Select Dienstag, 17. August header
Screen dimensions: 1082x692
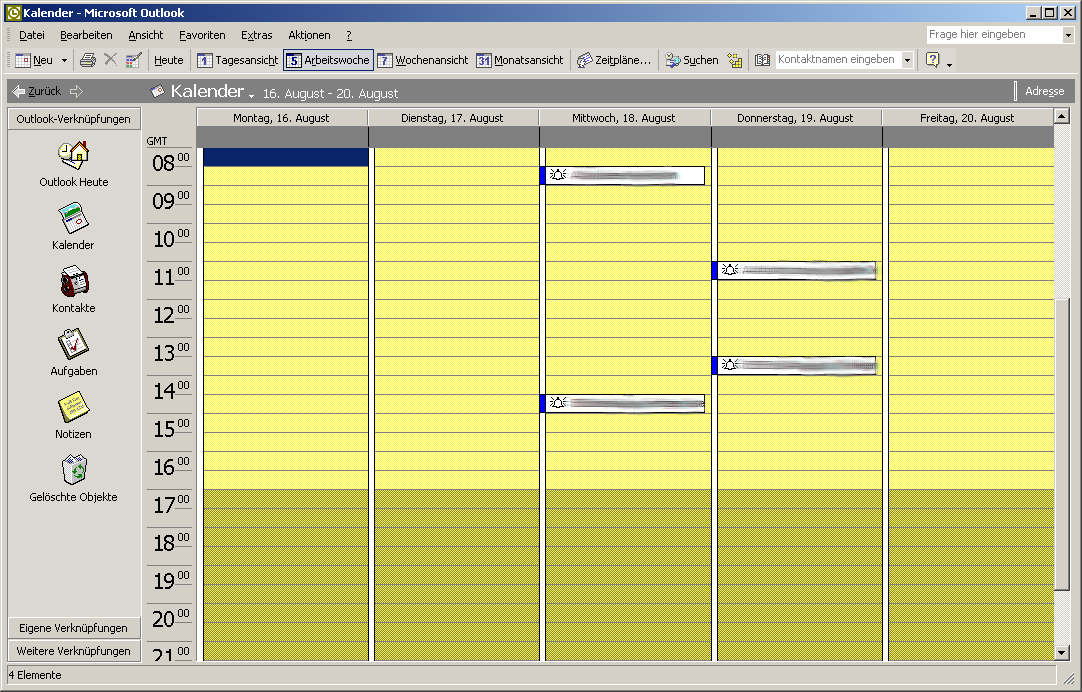tap(453, 118)
